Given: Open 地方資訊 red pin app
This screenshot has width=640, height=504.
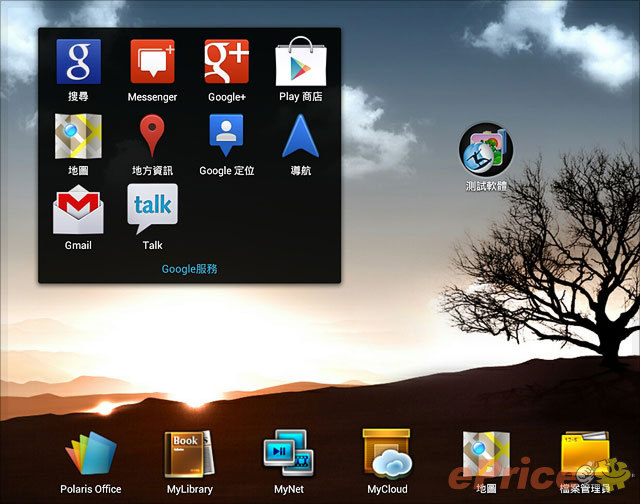Looking at the screenshot, I should tap(152, 137).
